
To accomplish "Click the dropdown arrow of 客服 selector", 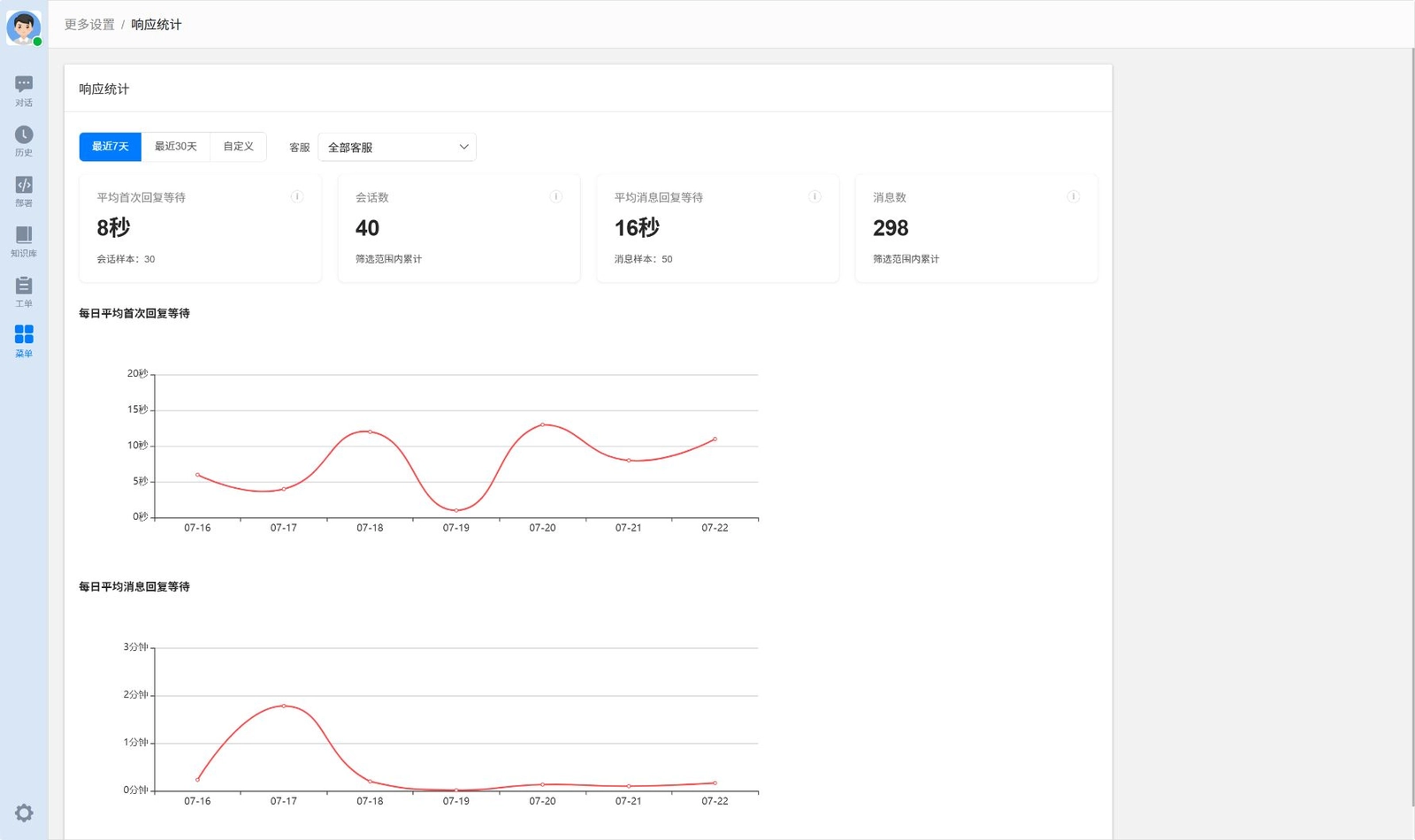I will (463, 147).
